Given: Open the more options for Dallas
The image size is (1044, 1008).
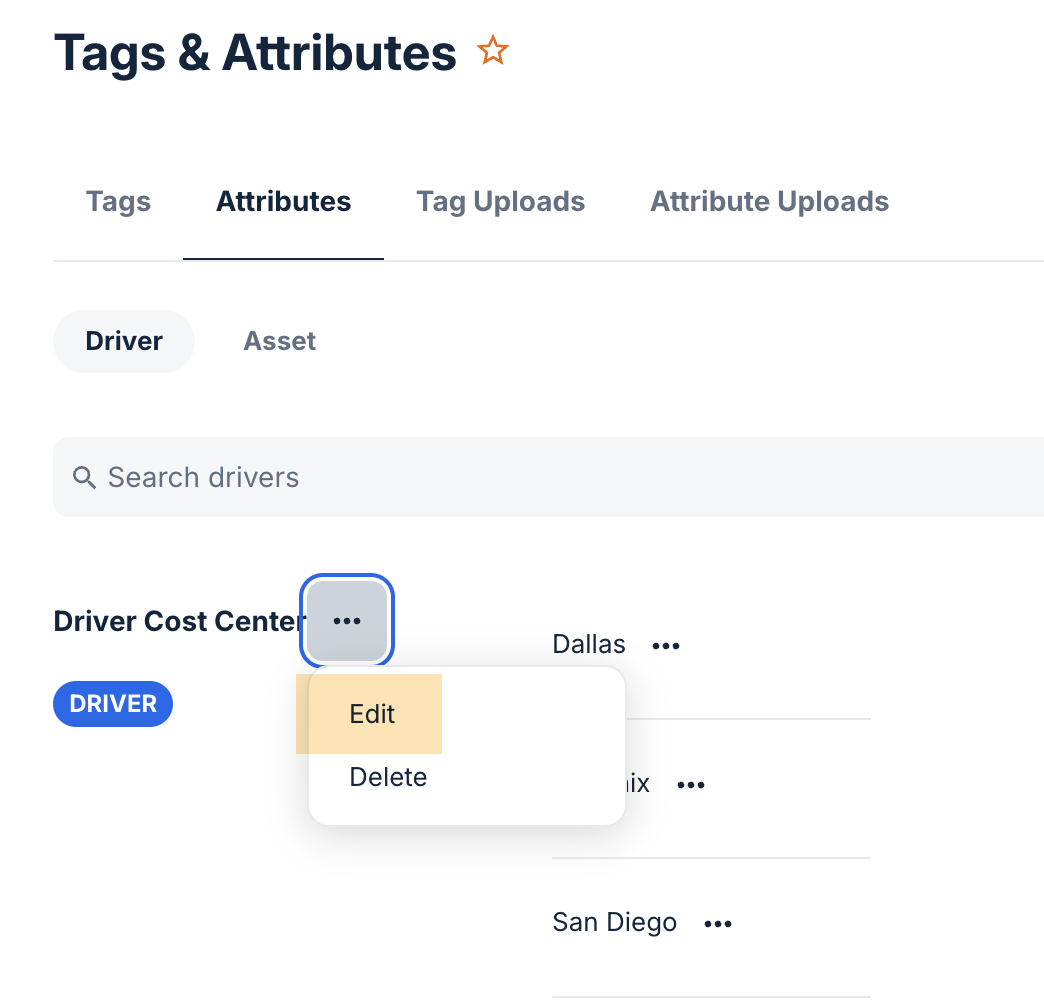Looking at the screenshot, I should tap(666, 645).
